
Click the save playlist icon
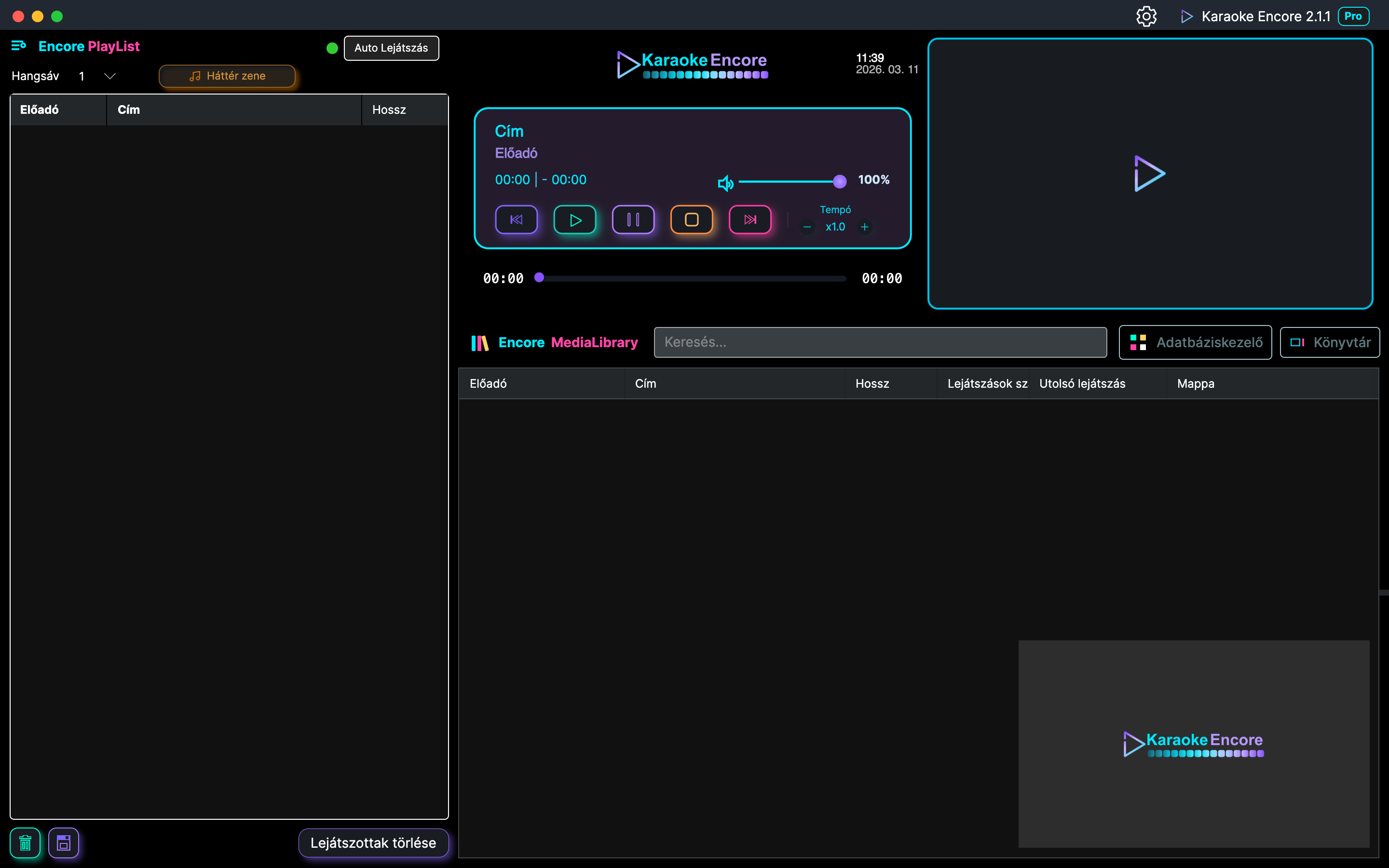64,843
